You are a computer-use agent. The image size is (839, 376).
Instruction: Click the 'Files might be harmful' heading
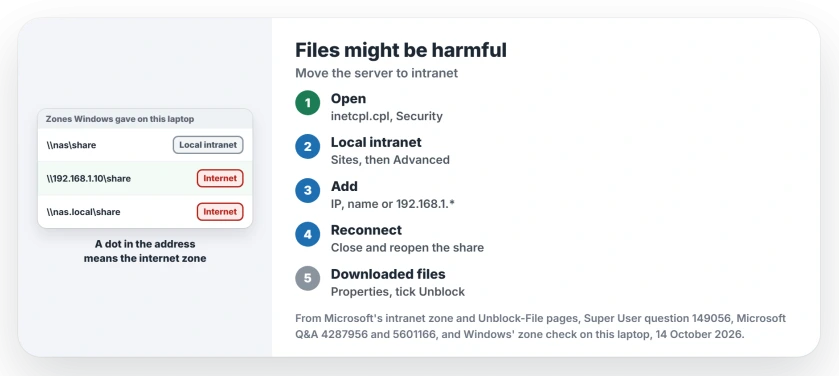click(401, 50)
